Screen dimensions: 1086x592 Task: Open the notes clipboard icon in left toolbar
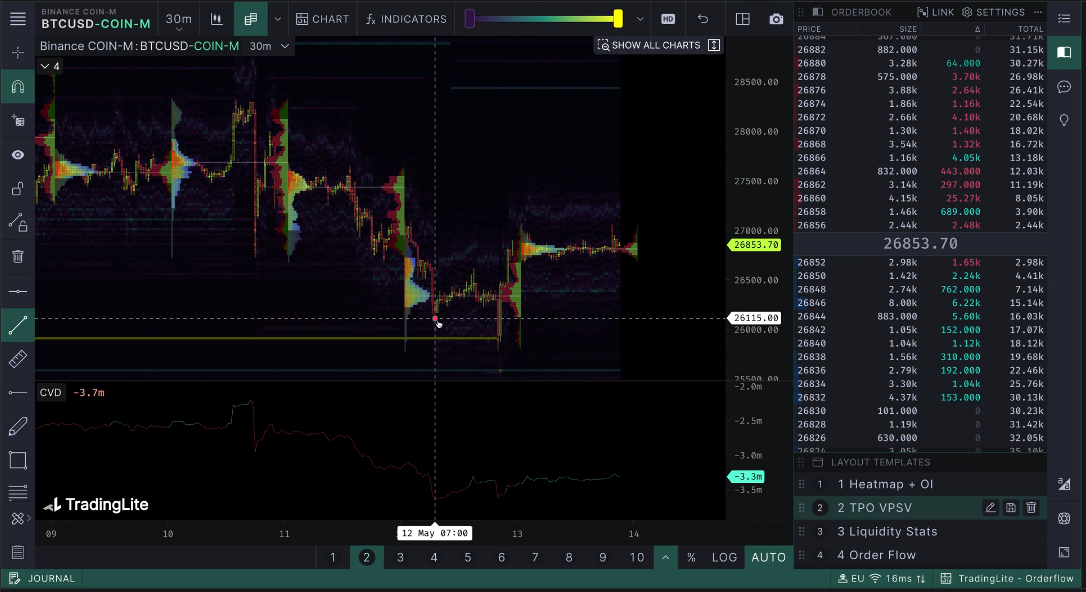18,553
